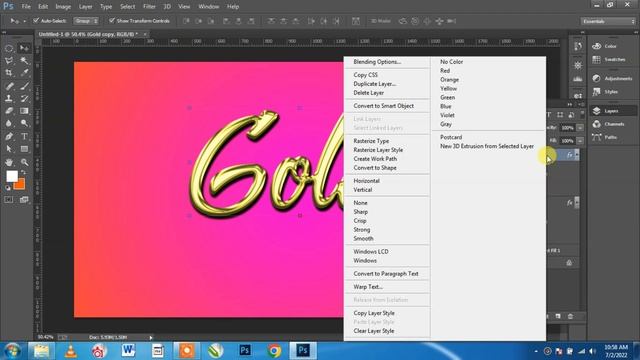The image size is (640, 360).
Task: Reset to default foreground and background colors
Action: coord(7,188)
